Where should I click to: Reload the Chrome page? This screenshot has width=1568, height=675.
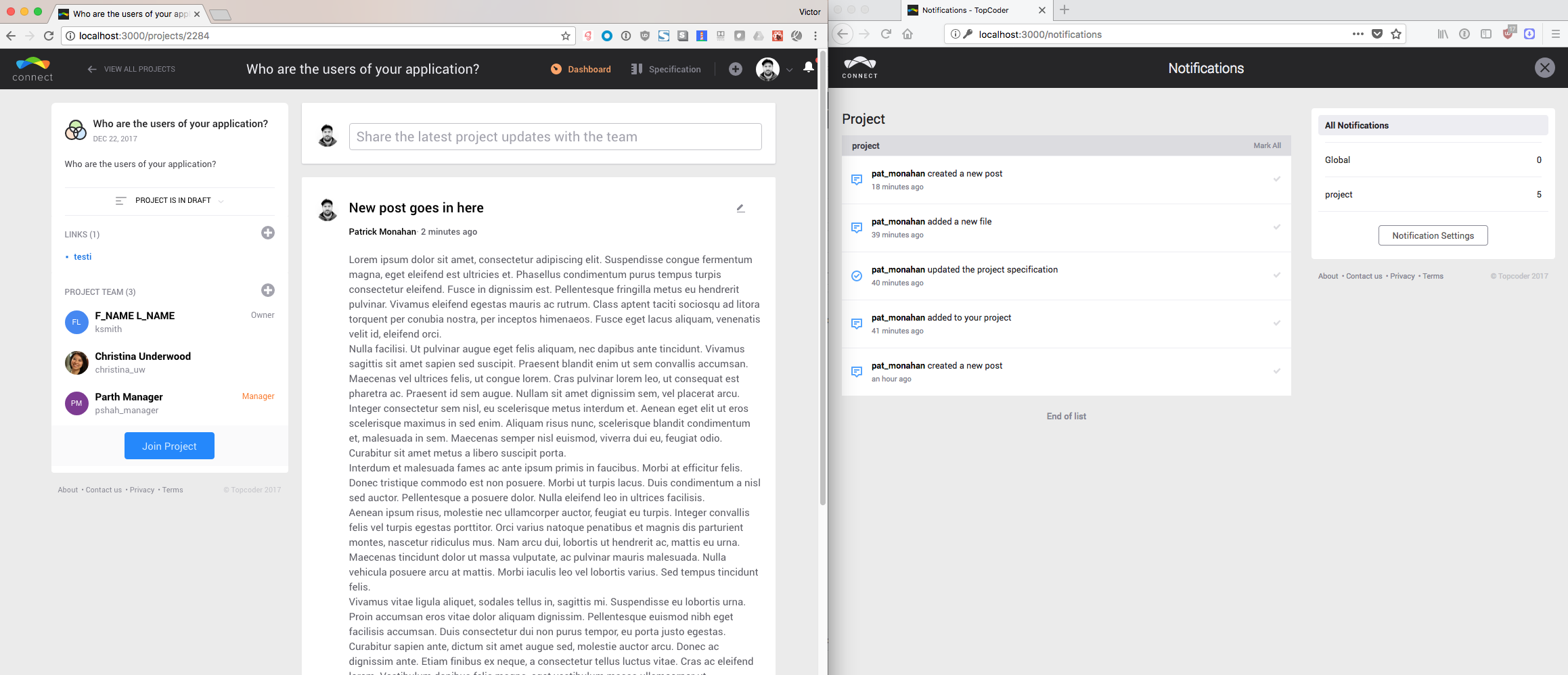(49, 36)
